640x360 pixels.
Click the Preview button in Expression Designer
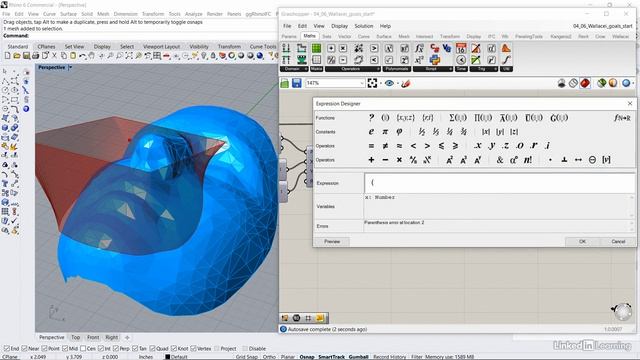coord(332,242)
